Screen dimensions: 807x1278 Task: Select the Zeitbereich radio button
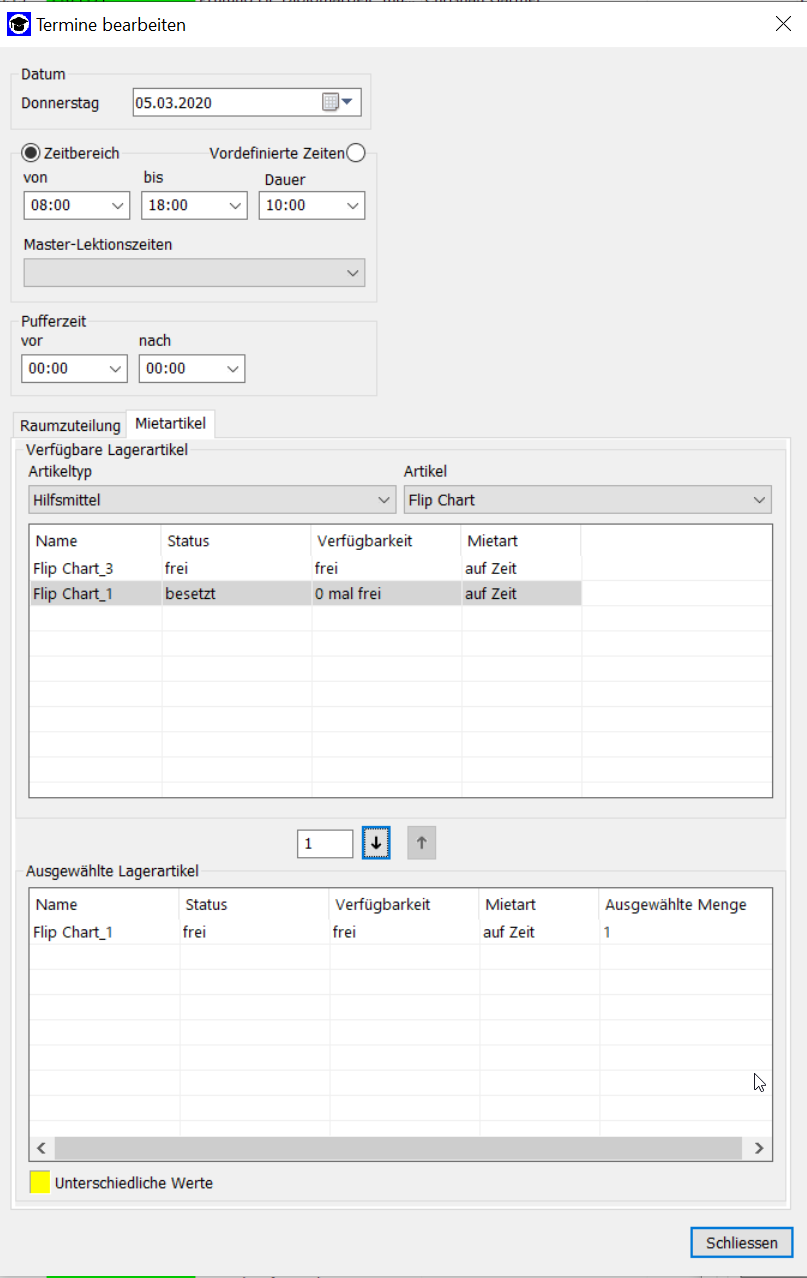pyautogui.click(x=31, y=153)
